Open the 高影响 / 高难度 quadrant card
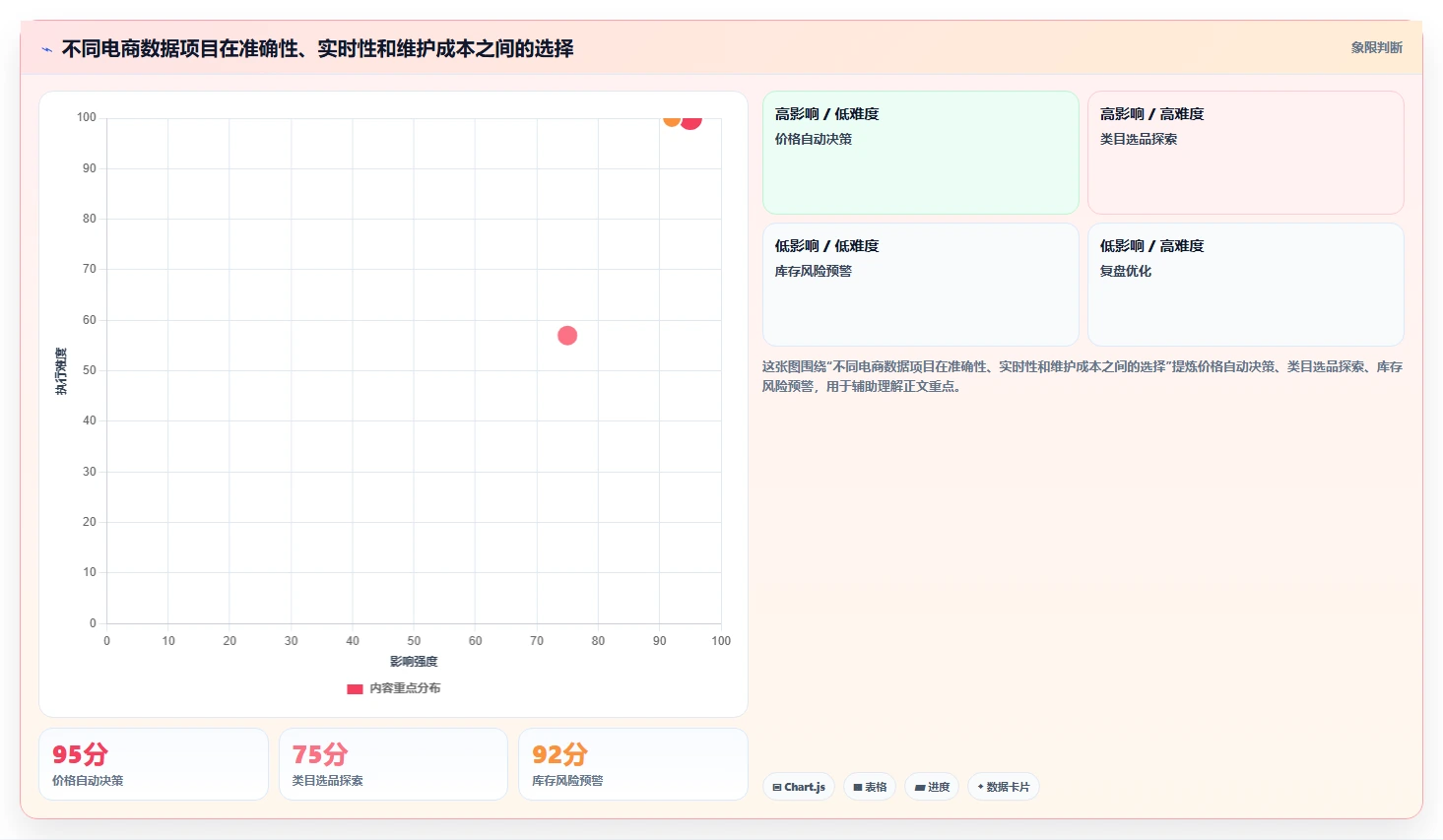1443x840 pixels. point(1246,153)
